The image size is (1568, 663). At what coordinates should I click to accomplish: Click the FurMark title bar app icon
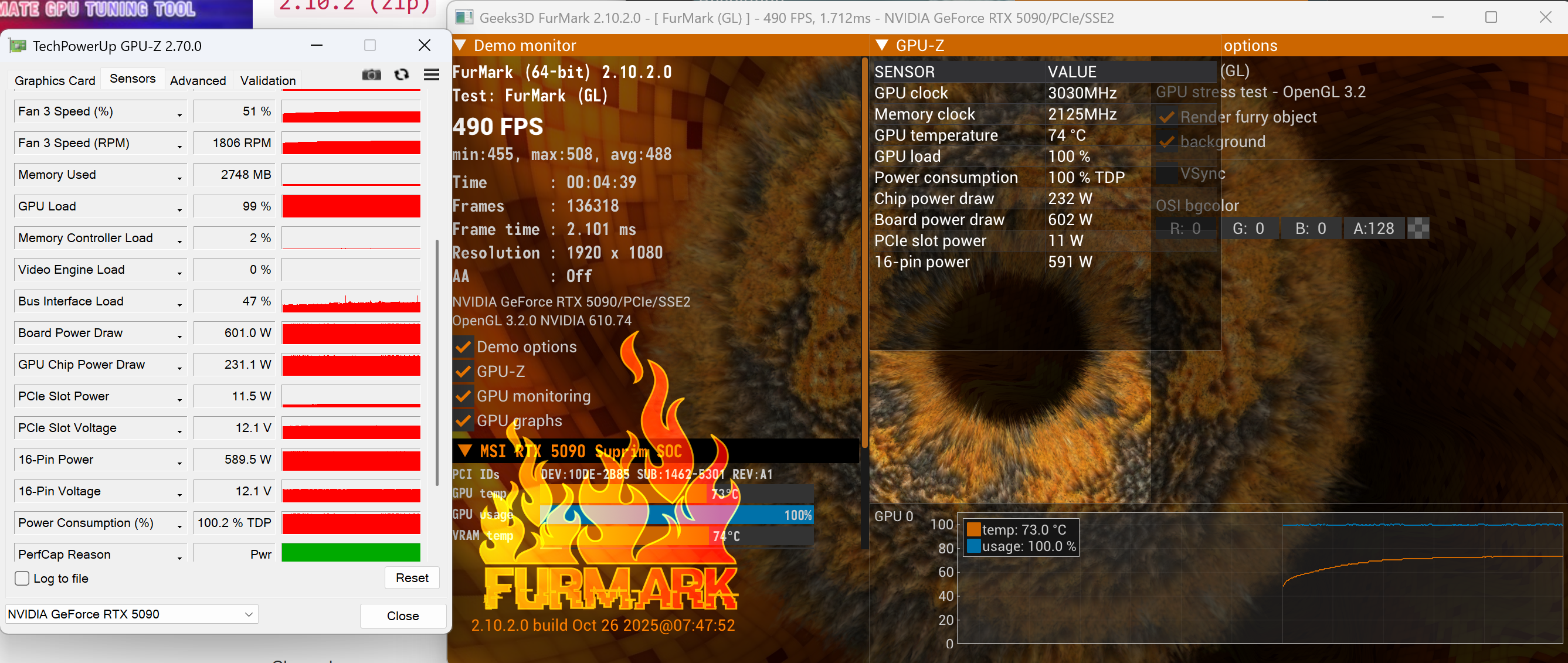[464, 17]
